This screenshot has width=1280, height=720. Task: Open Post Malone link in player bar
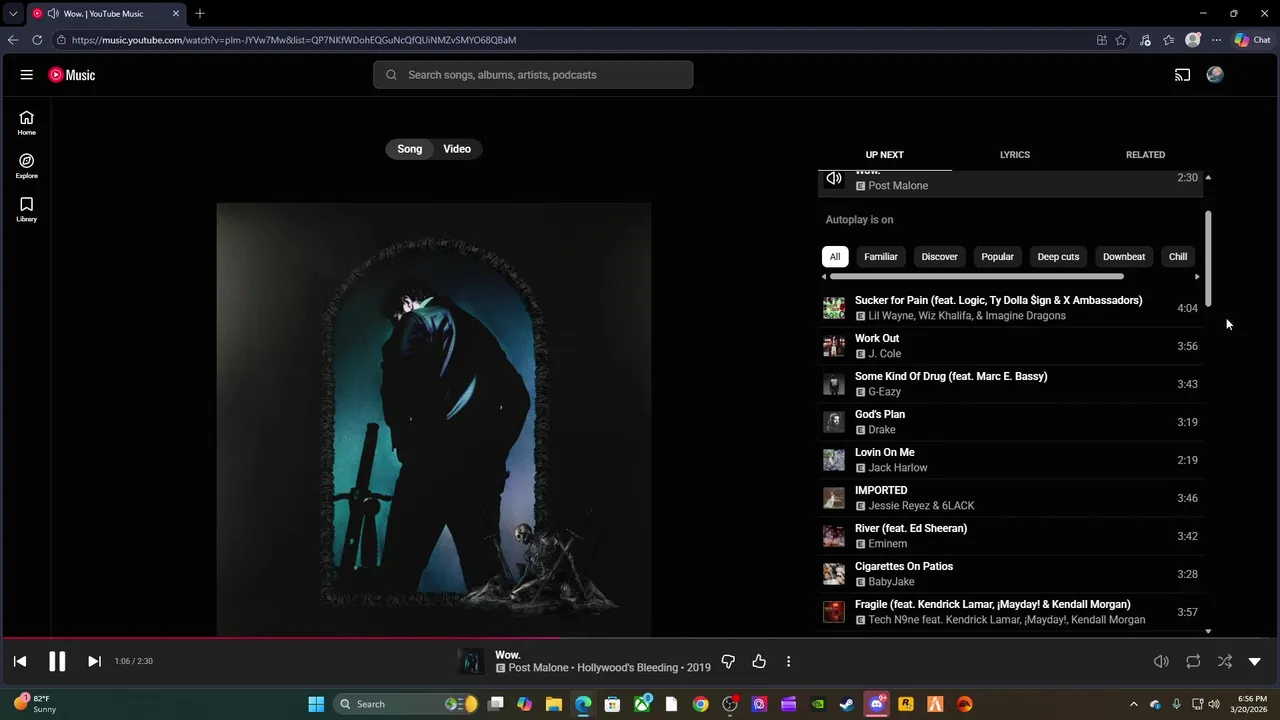(538, 668)
